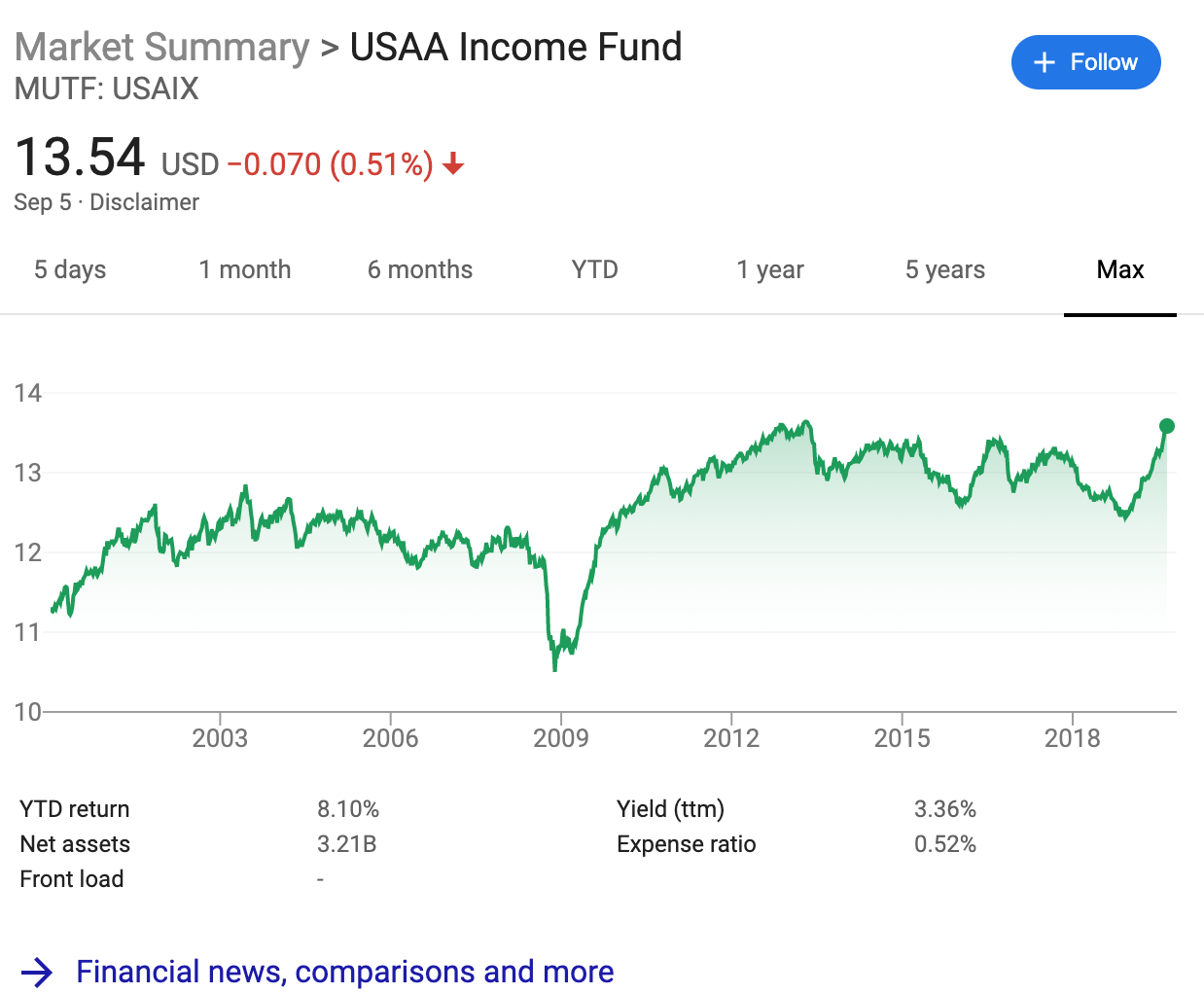Click the red down arrow price indicator
Image resolution: width=1204 pixels, height=994 pixels.
453,165
